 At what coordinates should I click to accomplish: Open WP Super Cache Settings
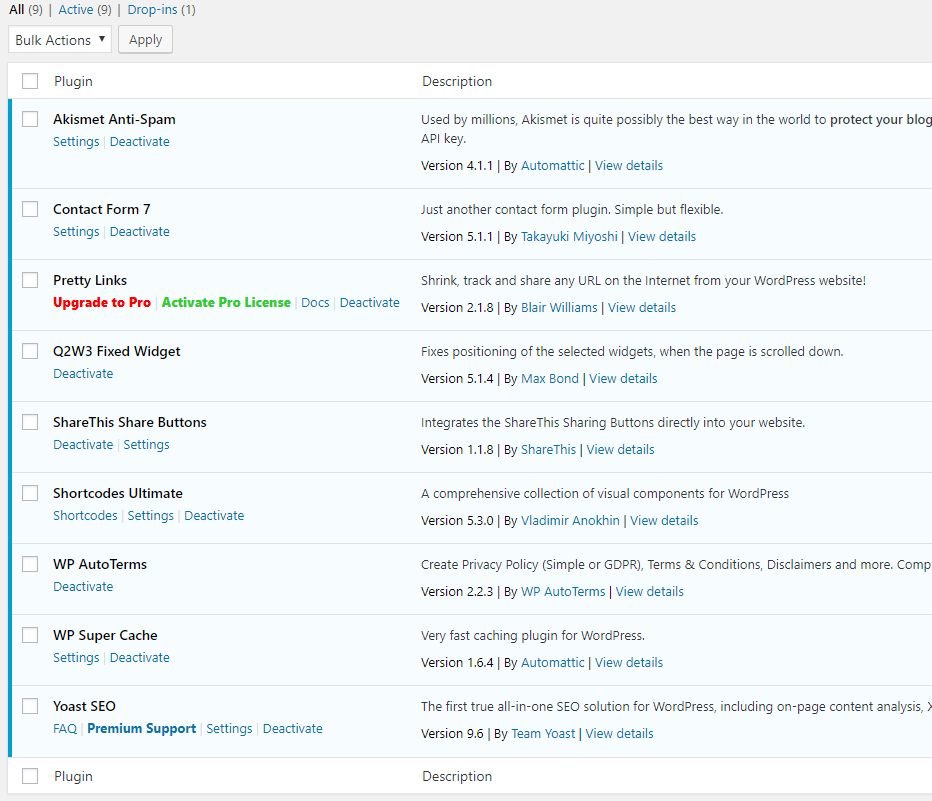click(x=76, y=658)
